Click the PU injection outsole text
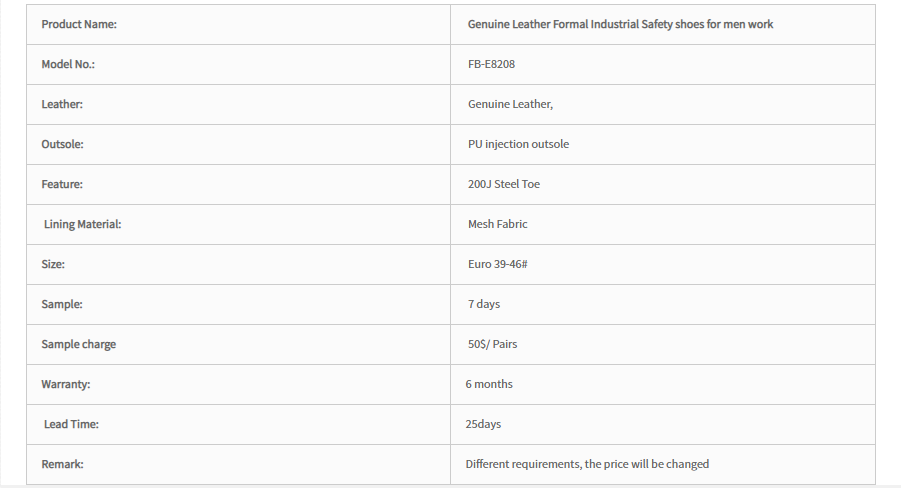Screen dimensions: 901x488 coord(518,144)
